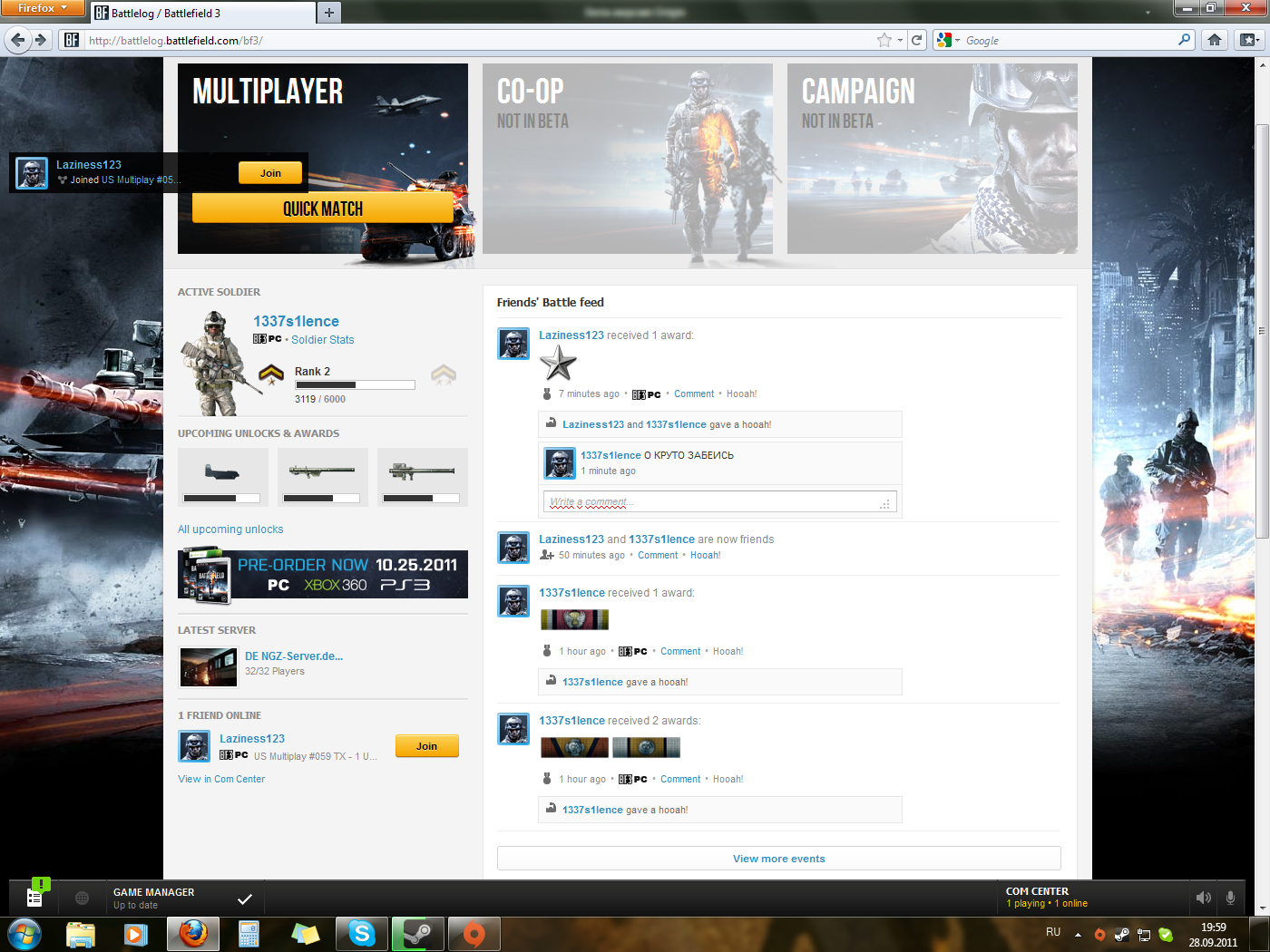Click Hooah! on the 50 minutes ago post
The height and width of the screenshot is (952, 1270).
pos(706,555)
